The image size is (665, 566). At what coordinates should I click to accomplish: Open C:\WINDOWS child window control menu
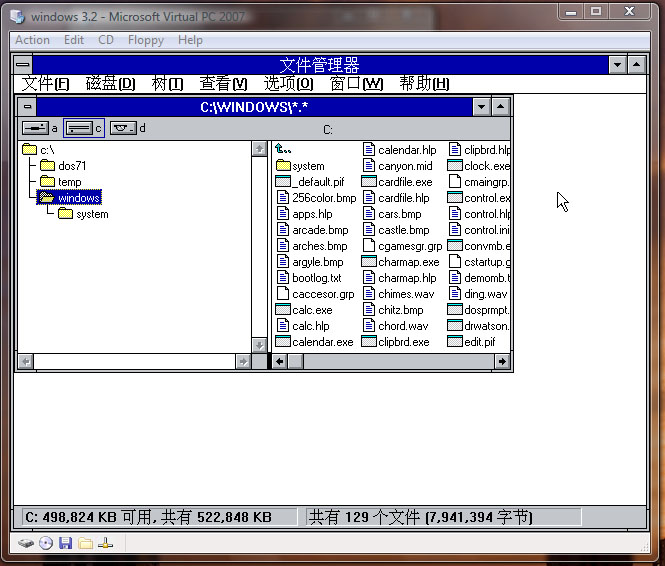tap(28, 106)
